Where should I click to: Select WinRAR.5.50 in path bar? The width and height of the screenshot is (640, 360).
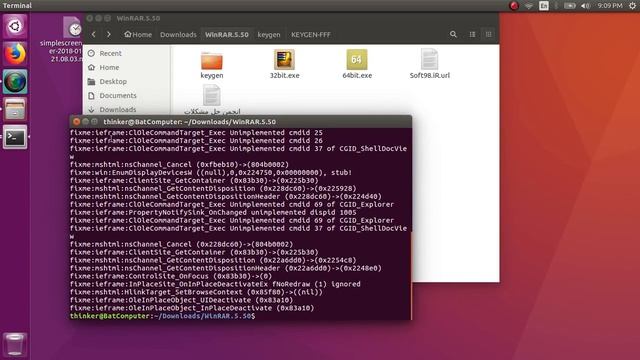pos(227,35)
